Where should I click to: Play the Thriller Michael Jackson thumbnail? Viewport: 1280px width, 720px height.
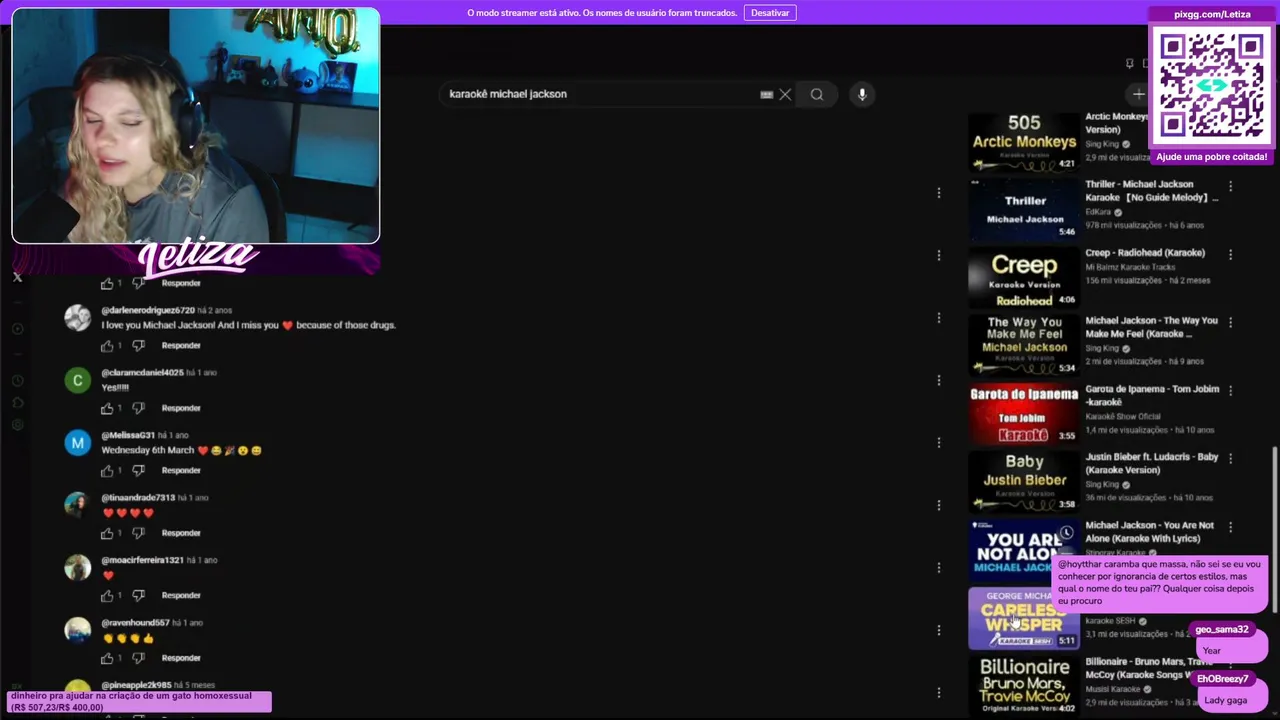point(1024,209)
